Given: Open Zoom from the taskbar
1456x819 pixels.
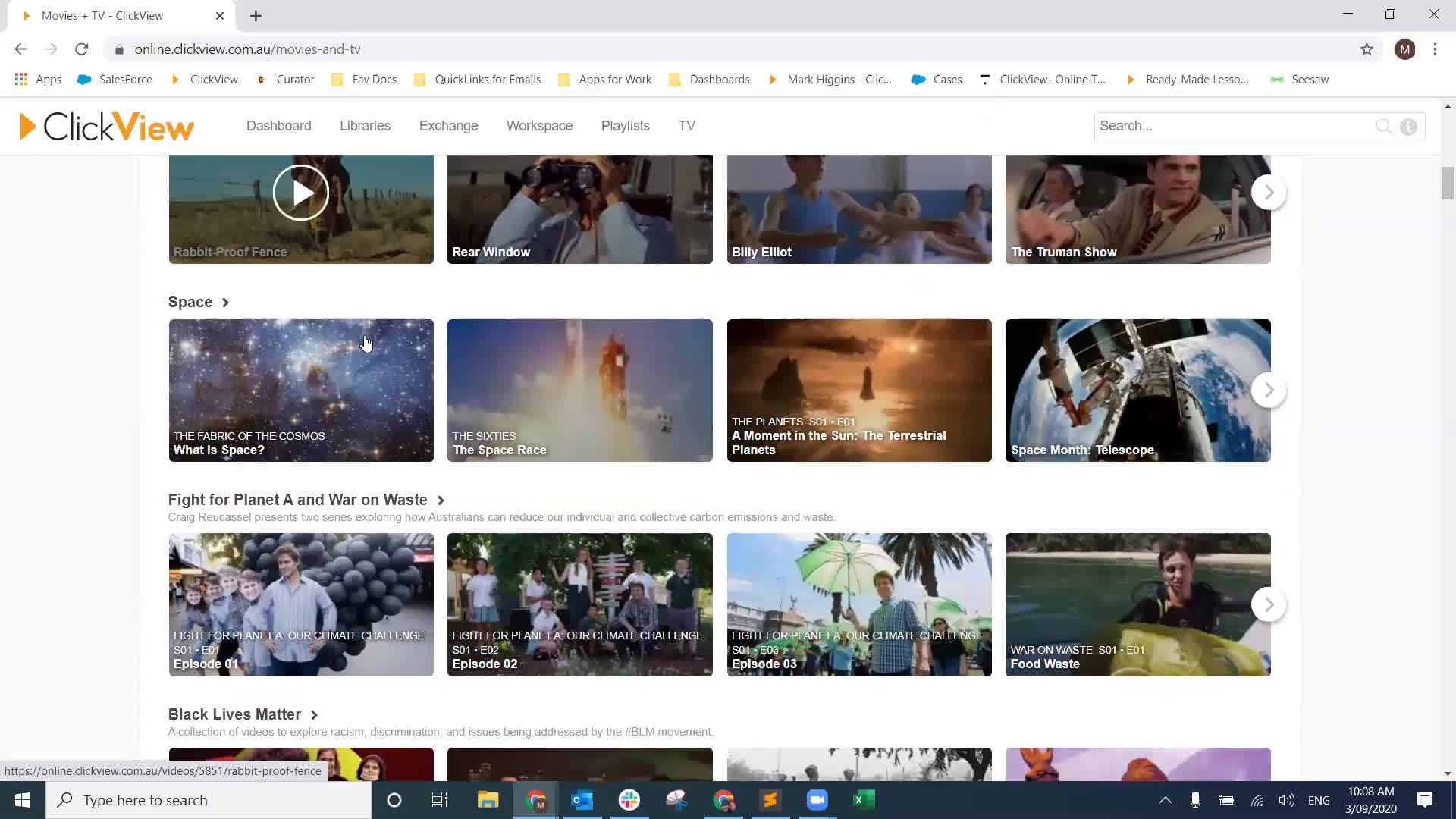Looking at the screenshot, I should click(817, 800).
